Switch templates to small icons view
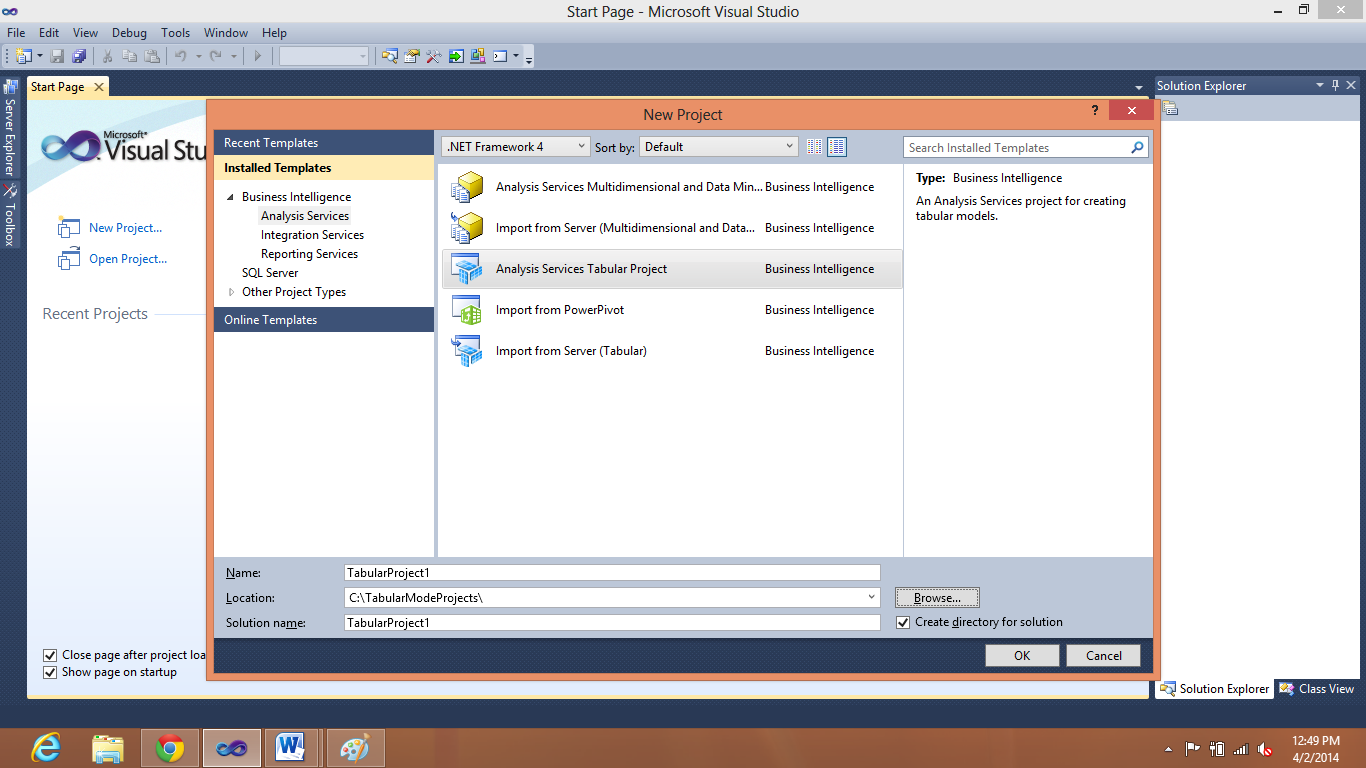1366x768 pixels. pos(814,147)
